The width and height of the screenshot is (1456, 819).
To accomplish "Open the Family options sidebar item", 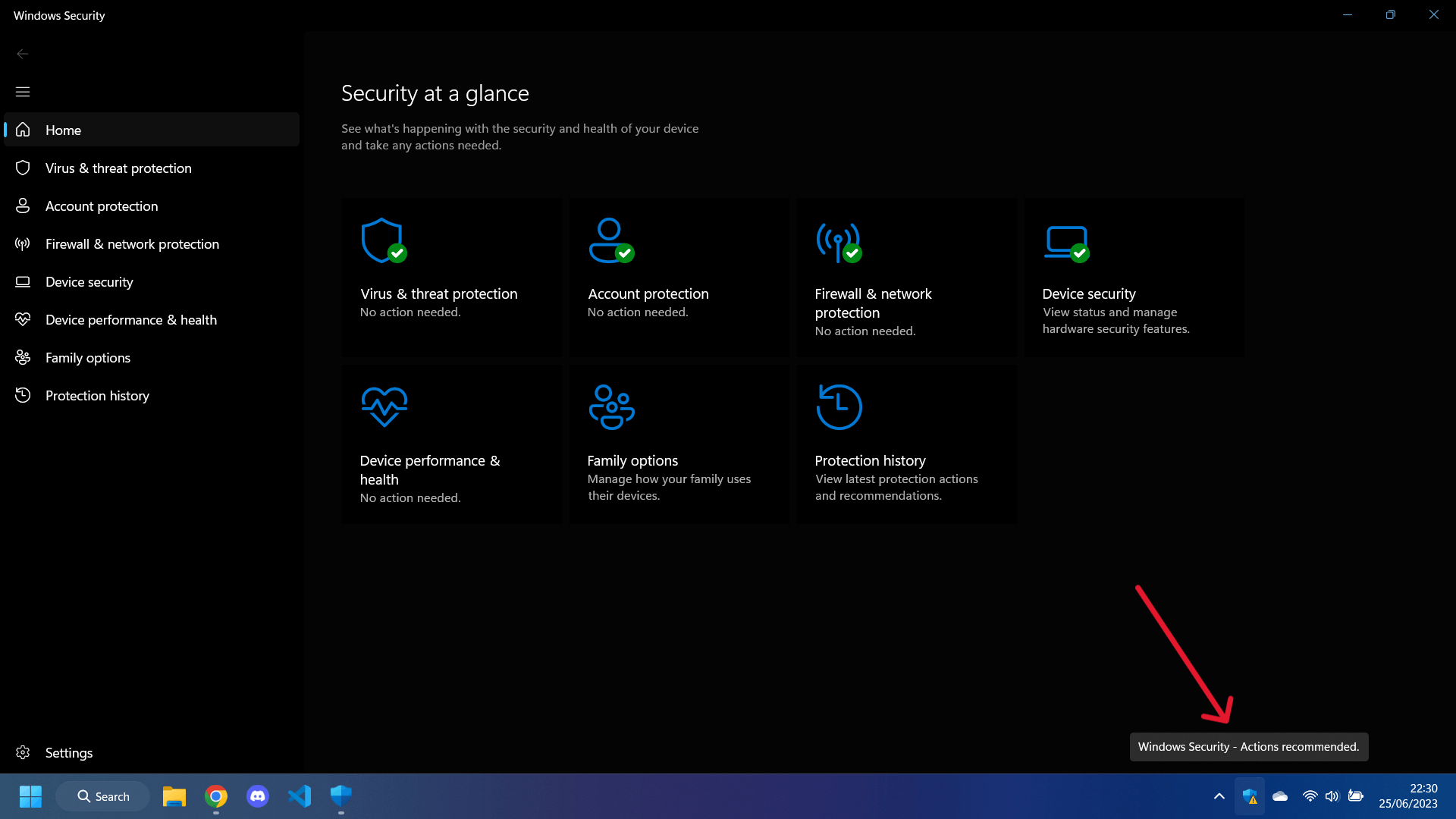I will [x=87, y=358].
